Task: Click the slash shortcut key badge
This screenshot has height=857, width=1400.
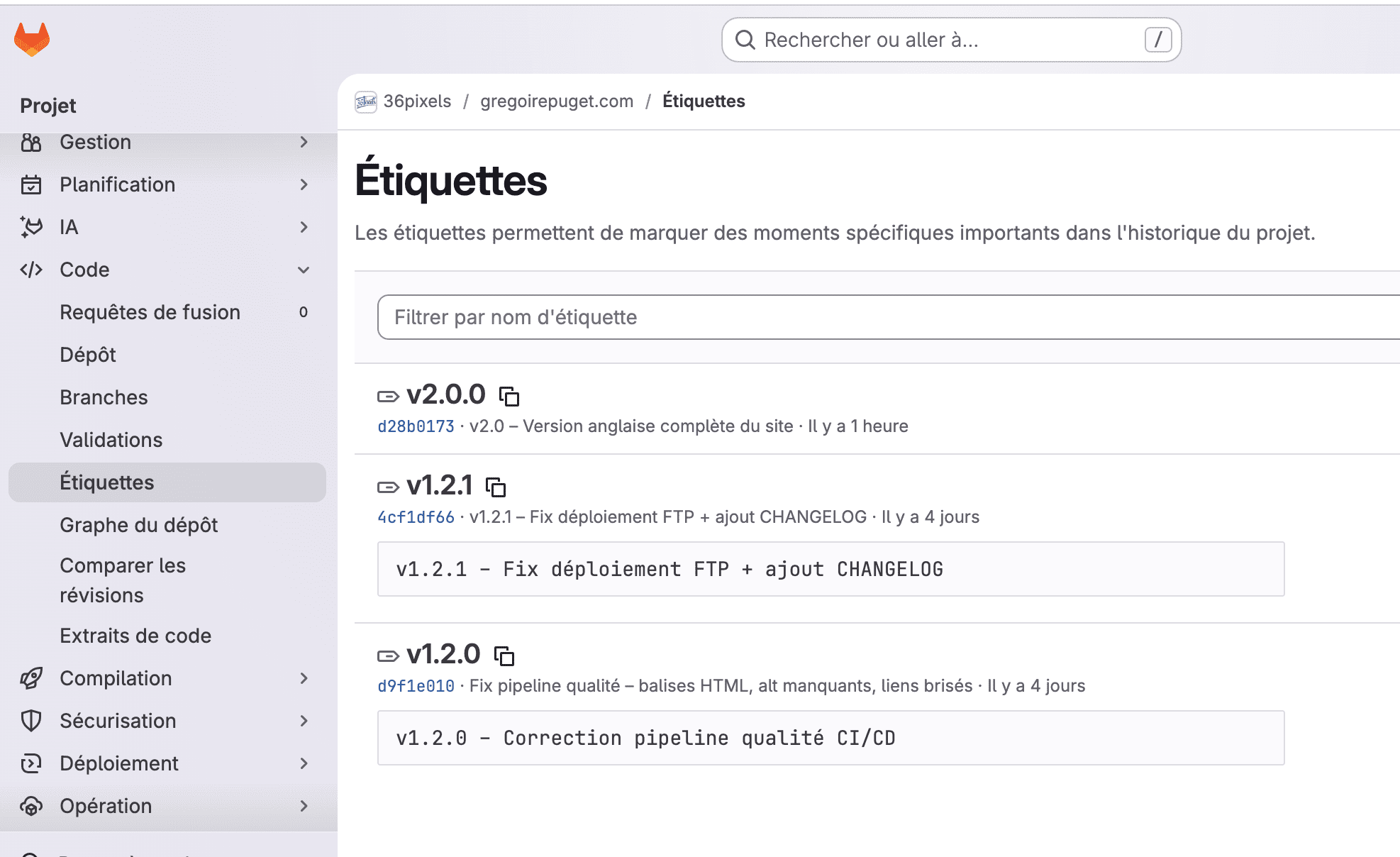Action: click(1157, 40)
